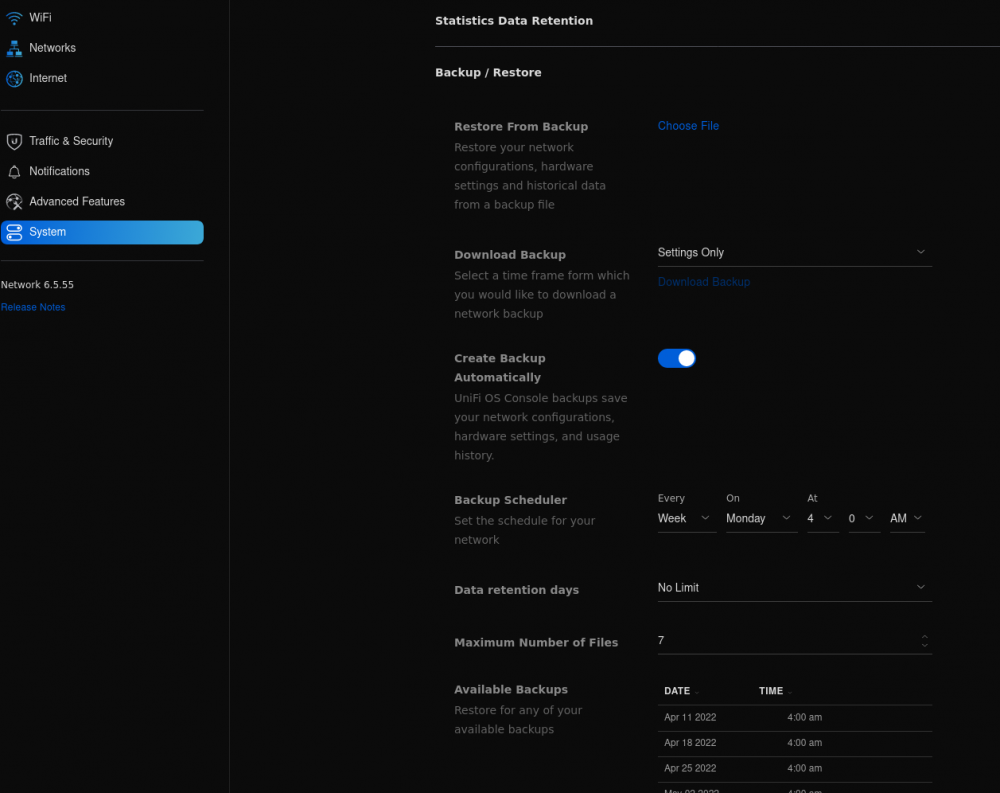The height and width of the screenshot is (793, 1000).
Task: Toggle Create Backup Automatically switch
Action: (x=676, y=359)
